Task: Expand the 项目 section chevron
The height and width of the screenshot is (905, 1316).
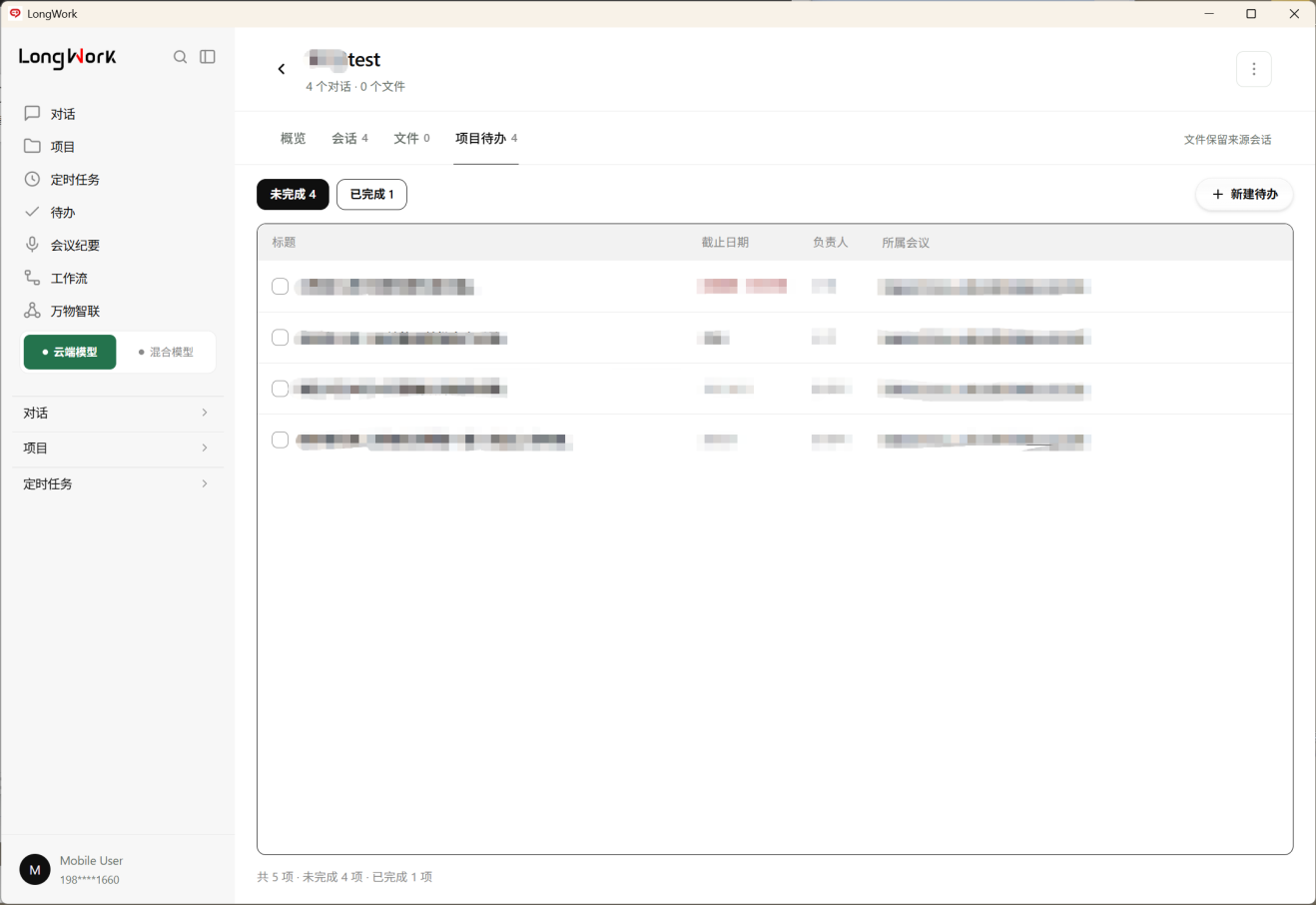Action: click(x=205, y=448)
